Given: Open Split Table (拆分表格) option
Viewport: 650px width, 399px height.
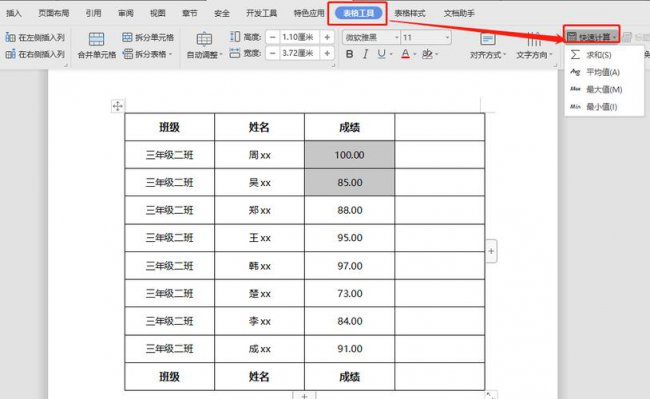Looking at the screenshot, I should pos(147,54).
